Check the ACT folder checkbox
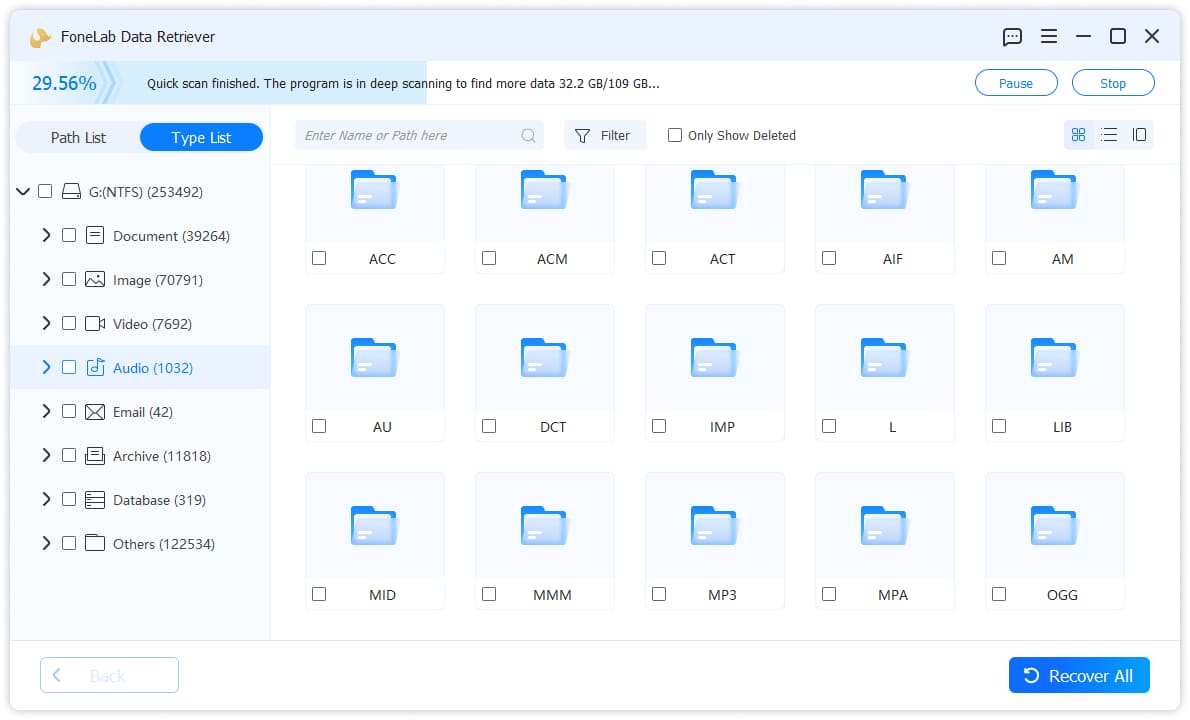 [x=659, y=259]
